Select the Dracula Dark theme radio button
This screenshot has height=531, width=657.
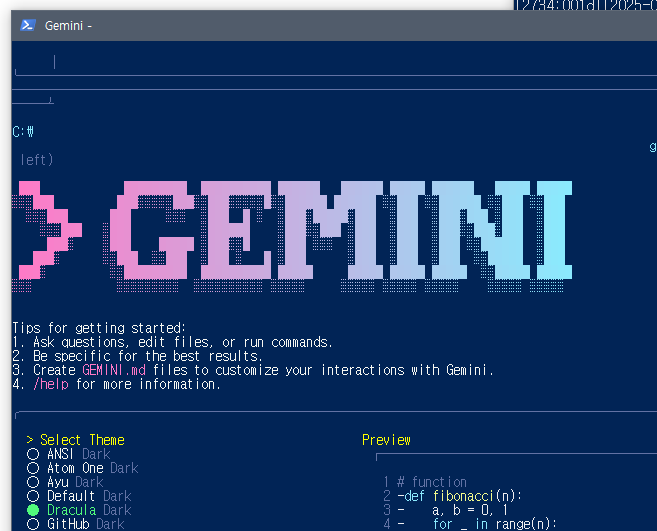coord(33,510)
